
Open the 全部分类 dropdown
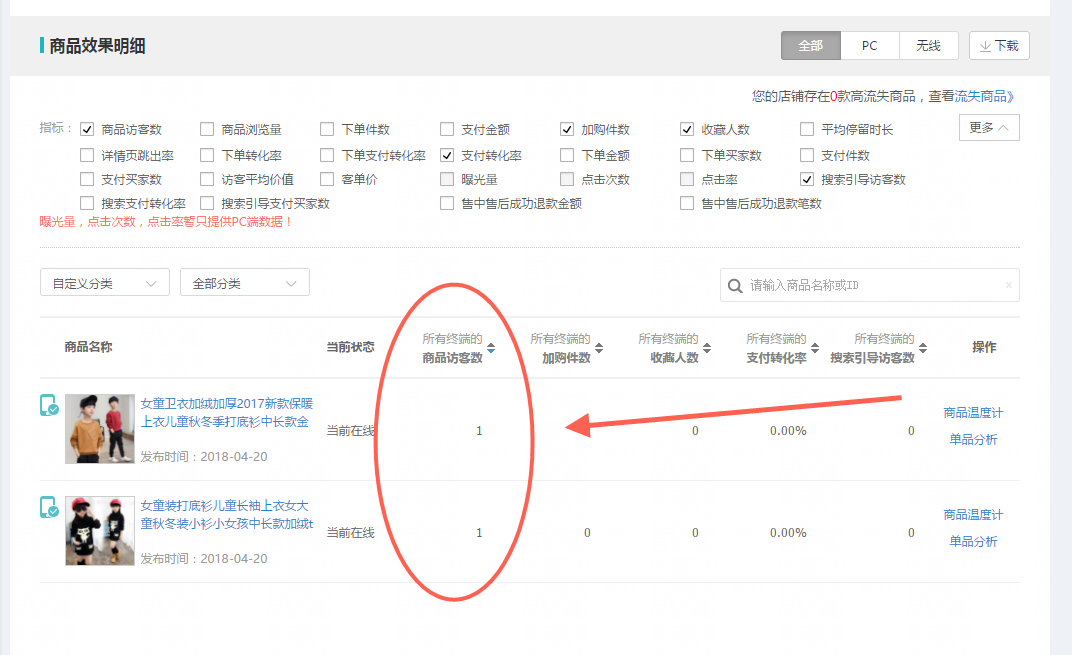244,283
